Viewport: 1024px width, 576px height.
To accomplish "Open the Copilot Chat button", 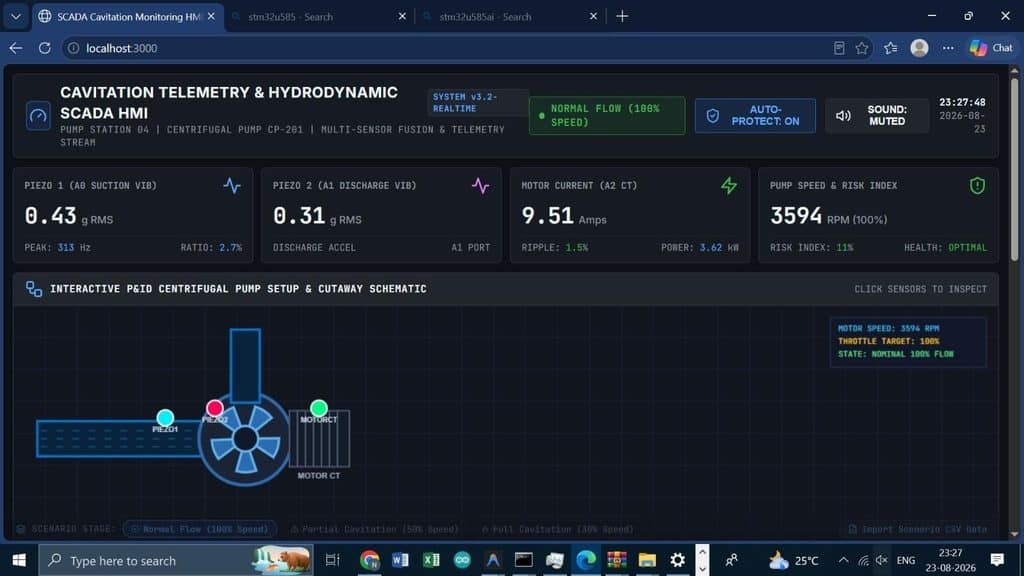I will pos(991,48).
